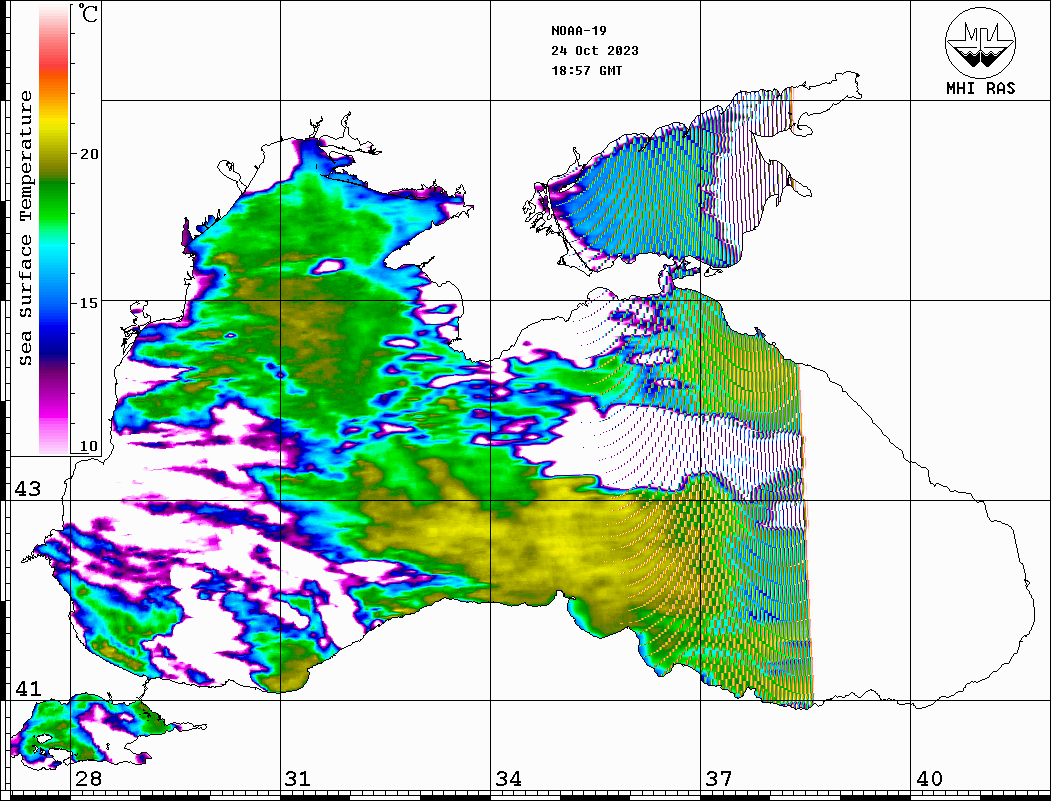The height and width of the screenshot is (801, 1051).
Task: Click the °C unit label
Action: point(88,13)
